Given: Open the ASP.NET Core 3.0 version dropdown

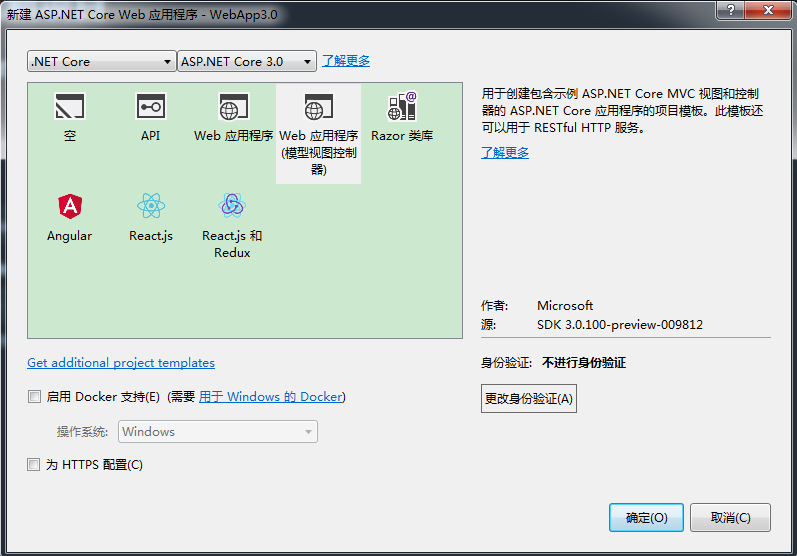Looking at the screenshot, I should 247,61.
